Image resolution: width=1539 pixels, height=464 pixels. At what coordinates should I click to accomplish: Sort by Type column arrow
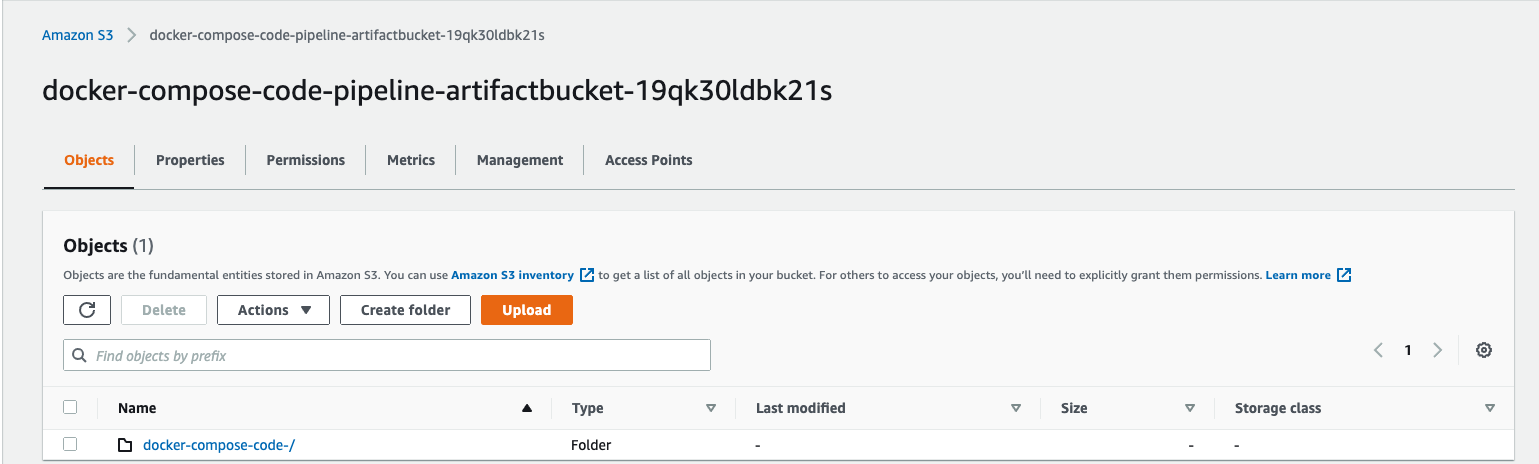pos(711,408)
